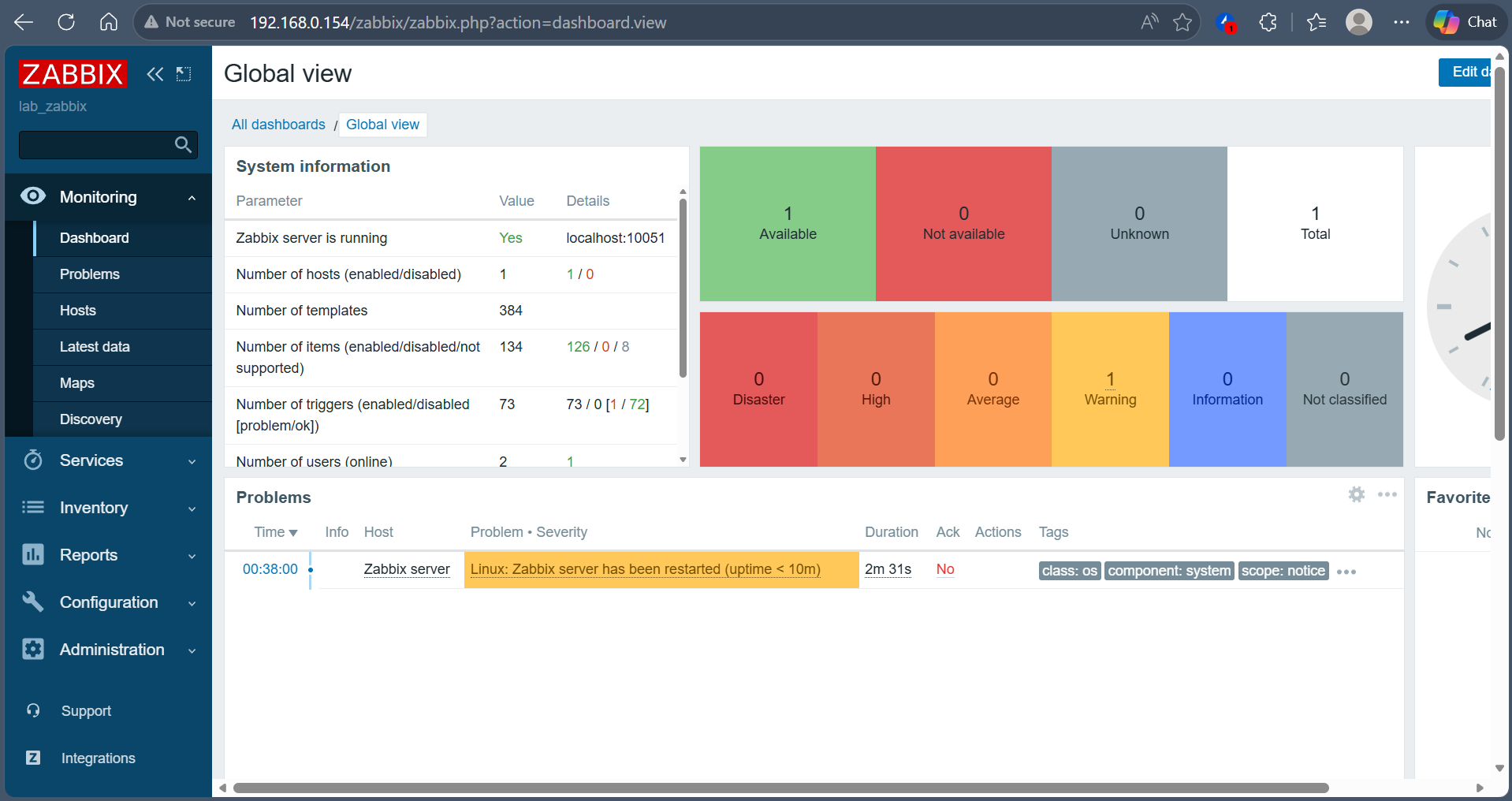Open browser home page
This screenshot has height=801, width=1512.
pos(109,22)
